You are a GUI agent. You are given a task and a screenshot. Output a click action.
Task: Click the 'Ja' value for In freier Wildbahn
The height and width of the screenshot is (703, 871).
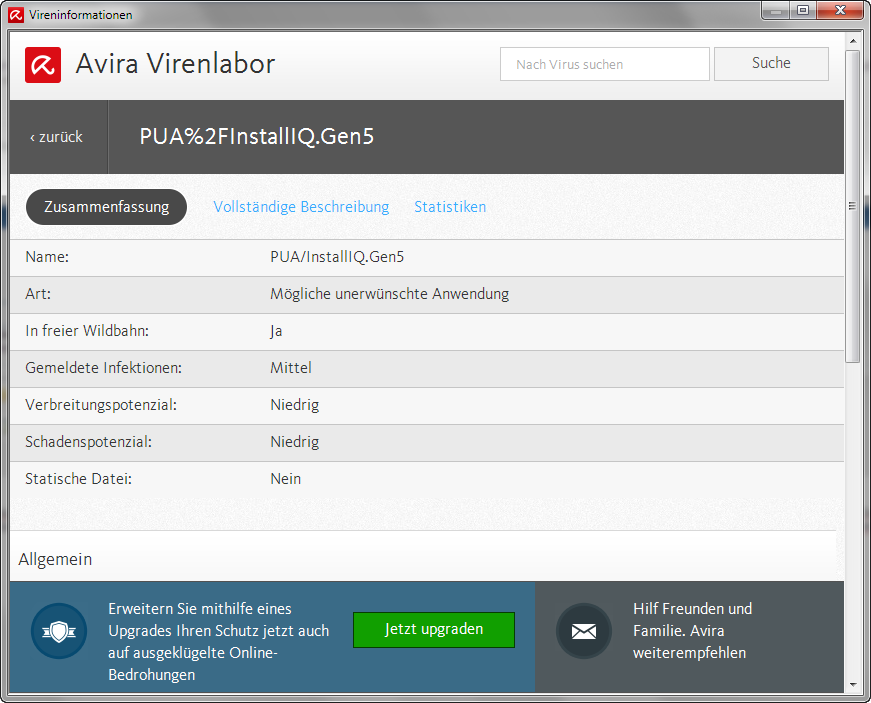pyautogui.click(x=276, y=331)
